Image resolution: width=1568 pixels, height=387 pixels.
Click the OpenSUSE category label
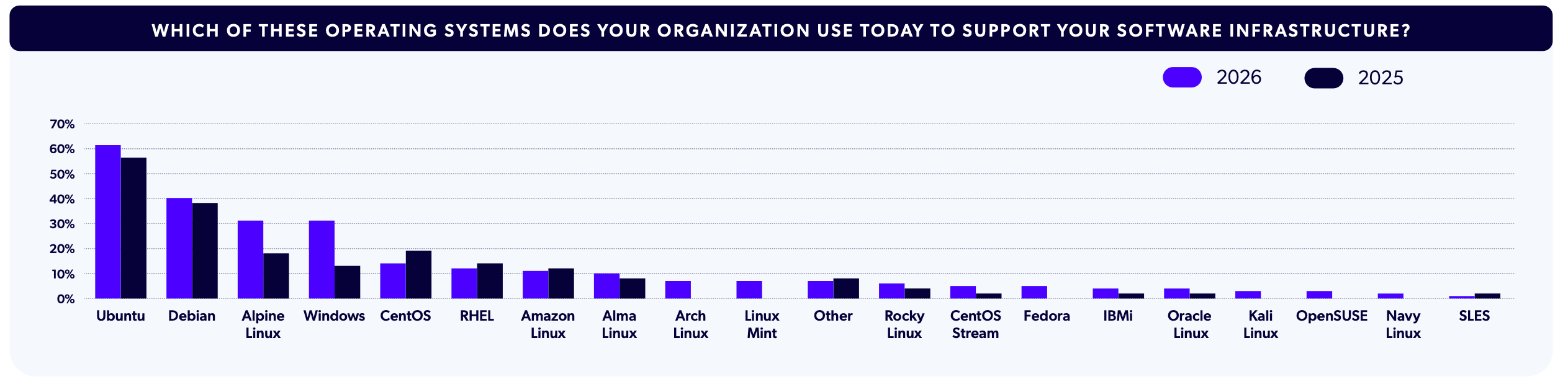pos(1331,316)
